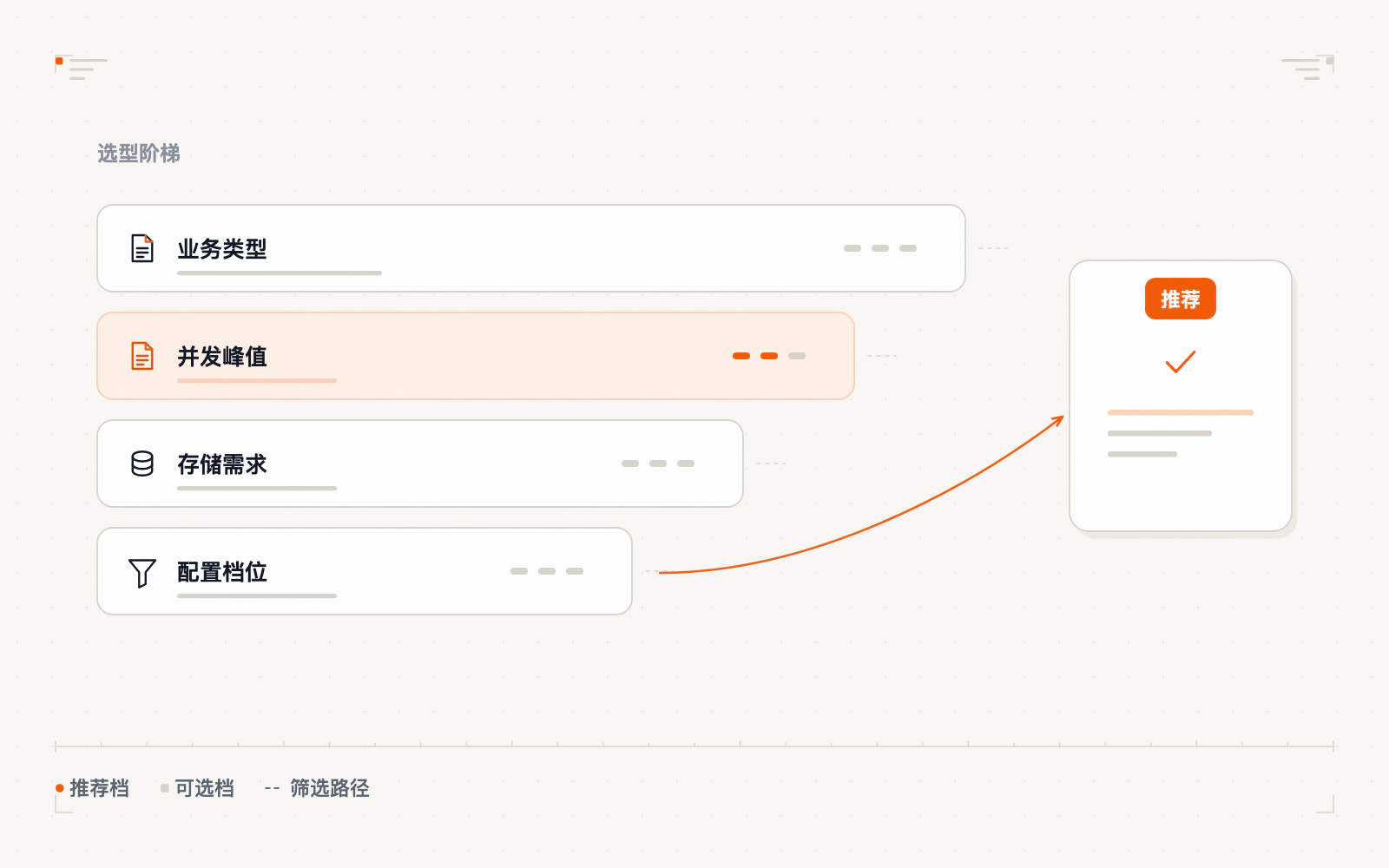Select the 业务类型 step card
Screen dimensions: 1389x868
pyautogui.click(x=531, y=248)
